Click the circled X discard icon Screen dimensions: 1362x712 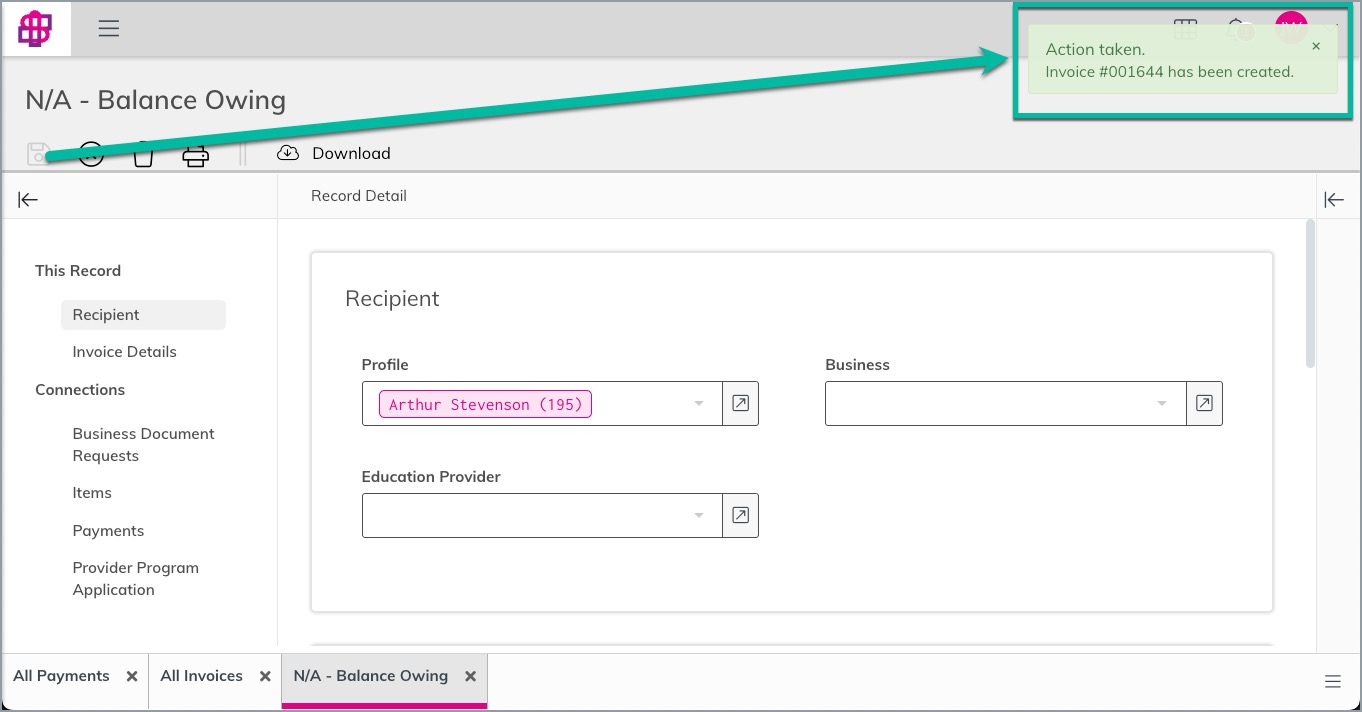click(x=91, y=154)
